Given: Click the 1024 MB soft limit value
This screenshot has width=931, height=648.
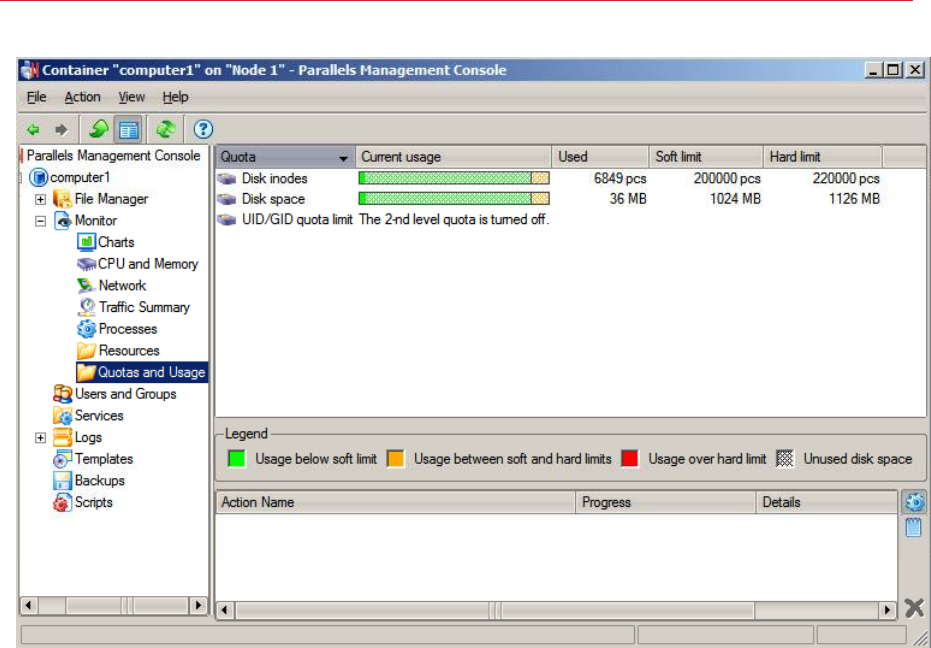Looking at the screenshot, I should click(735, 199).
